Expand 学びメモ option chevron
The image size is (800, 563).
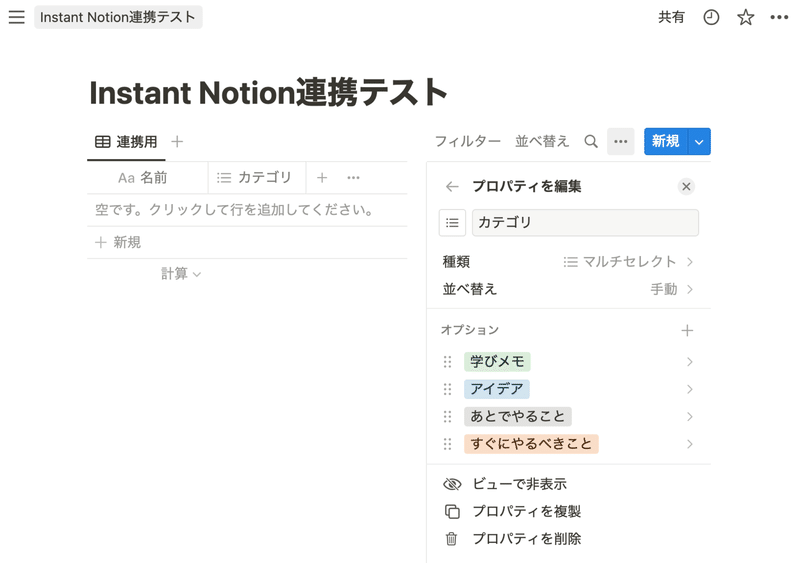pos(689,362)
